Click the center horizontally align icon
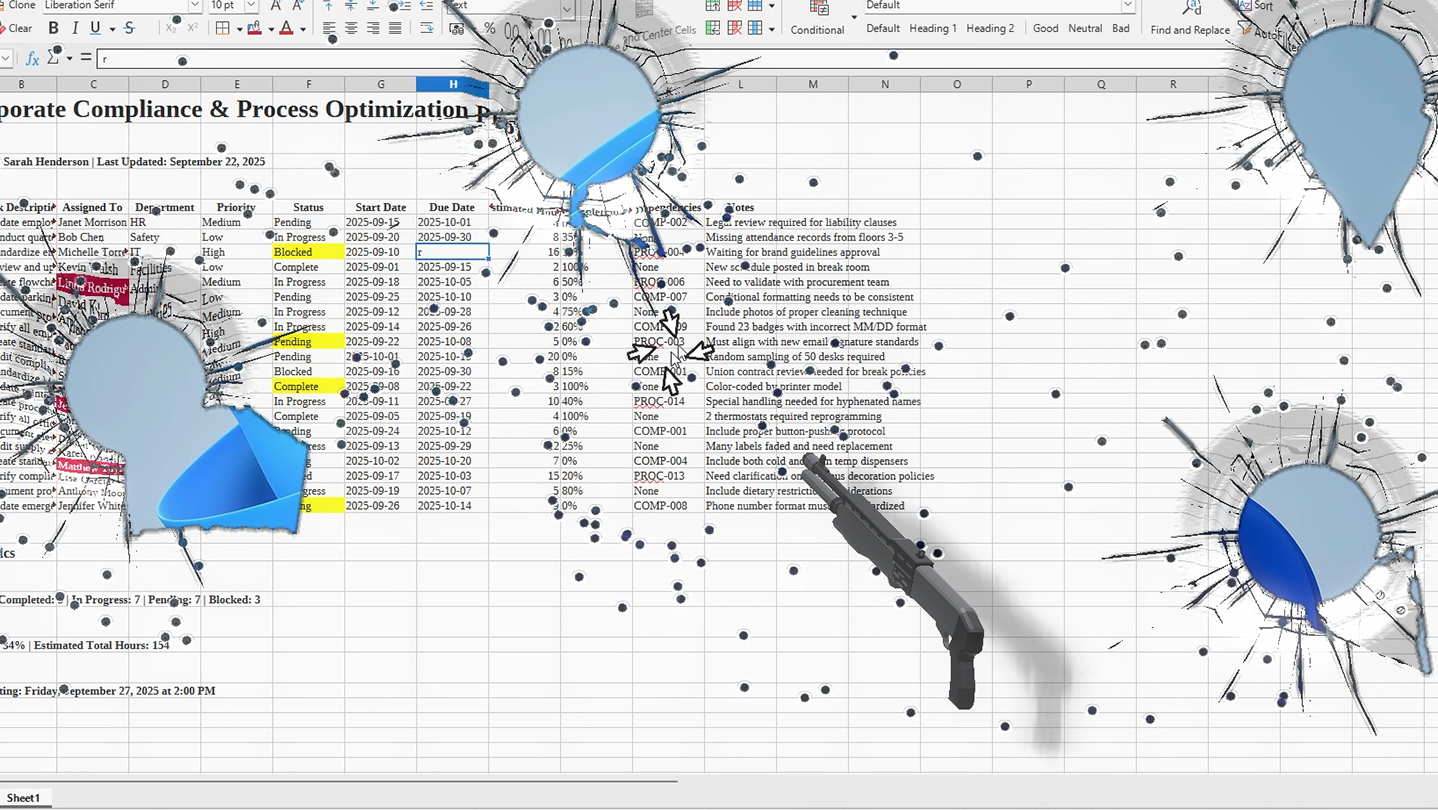 (351, 28)
